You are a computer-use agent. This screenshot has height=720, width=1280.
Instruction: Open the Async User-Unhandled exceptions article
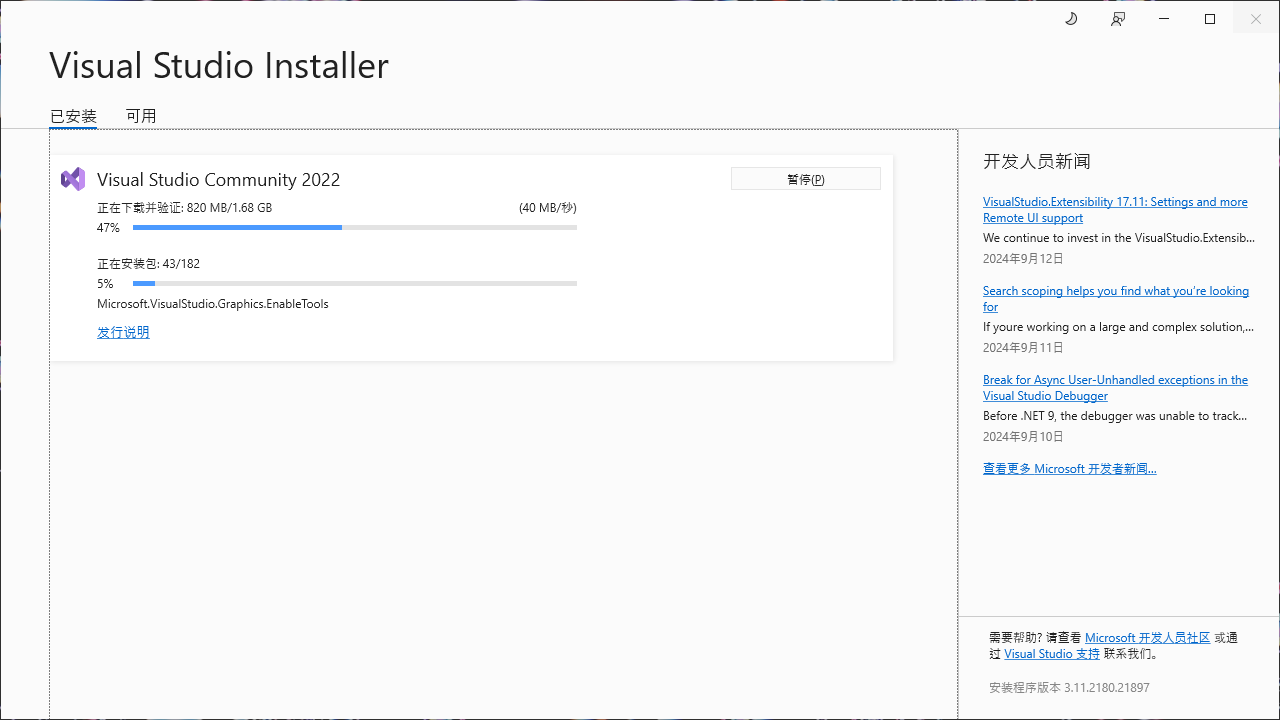pos(1115,387)
